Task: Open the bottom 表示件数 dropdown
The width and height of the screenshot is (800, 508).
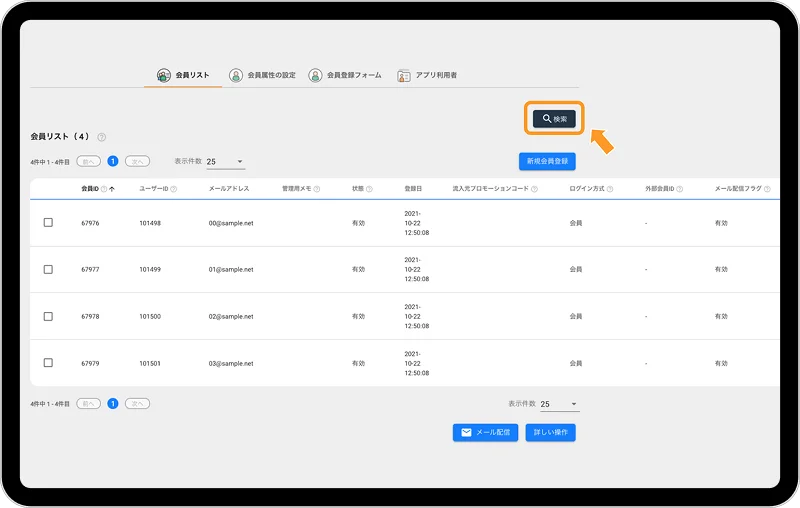Action: [559, 404]
